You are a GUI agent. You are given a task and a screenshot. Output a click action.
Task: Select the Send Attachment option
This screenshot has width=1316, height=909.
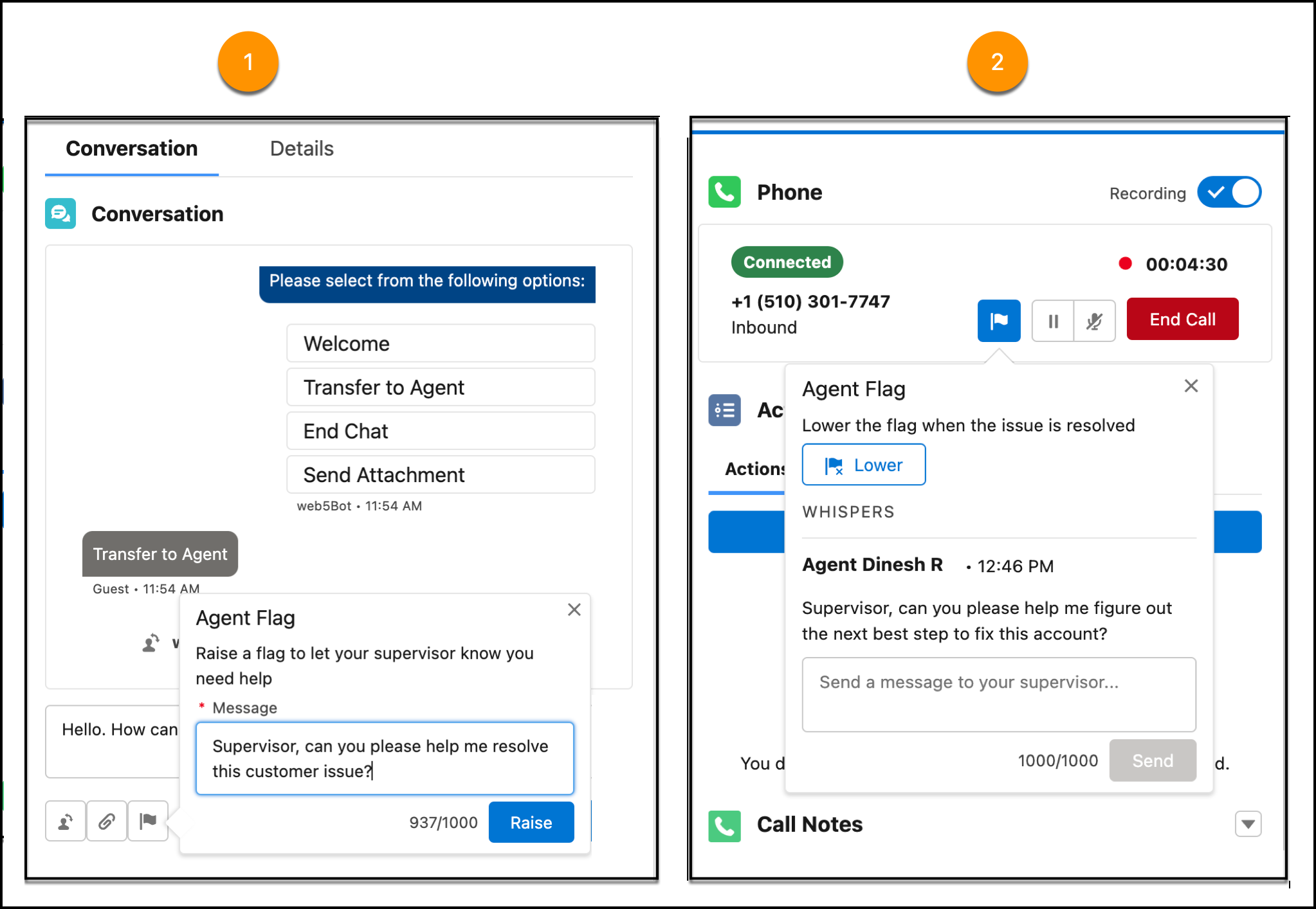click(441, 474)
